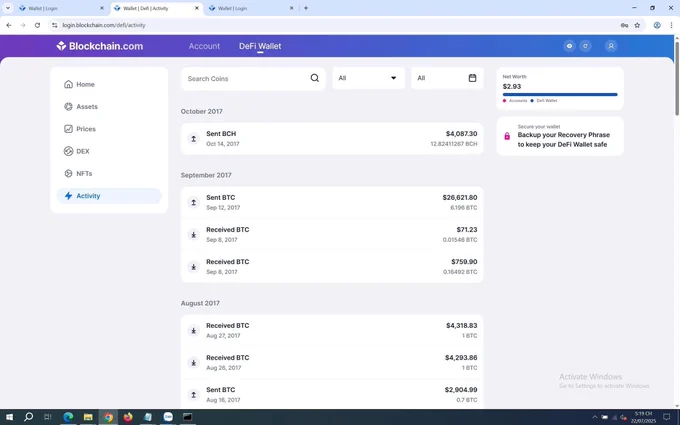The height and width of the screenshot is (425, 680).
Task: Open Prices in the sidebar
Action: click(x=109, y=129)
